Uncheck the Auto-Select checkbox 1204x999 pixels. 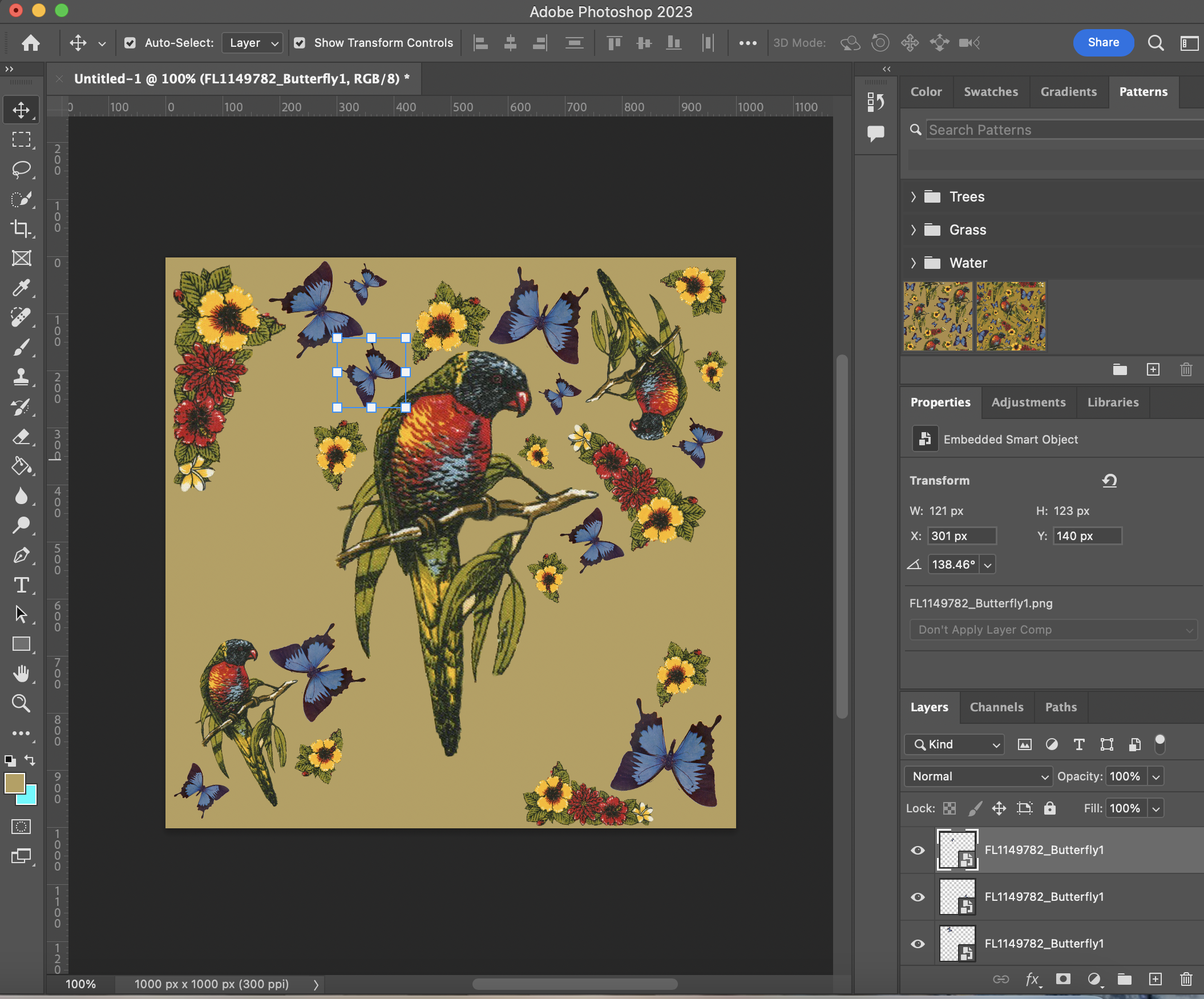(130, 43)
